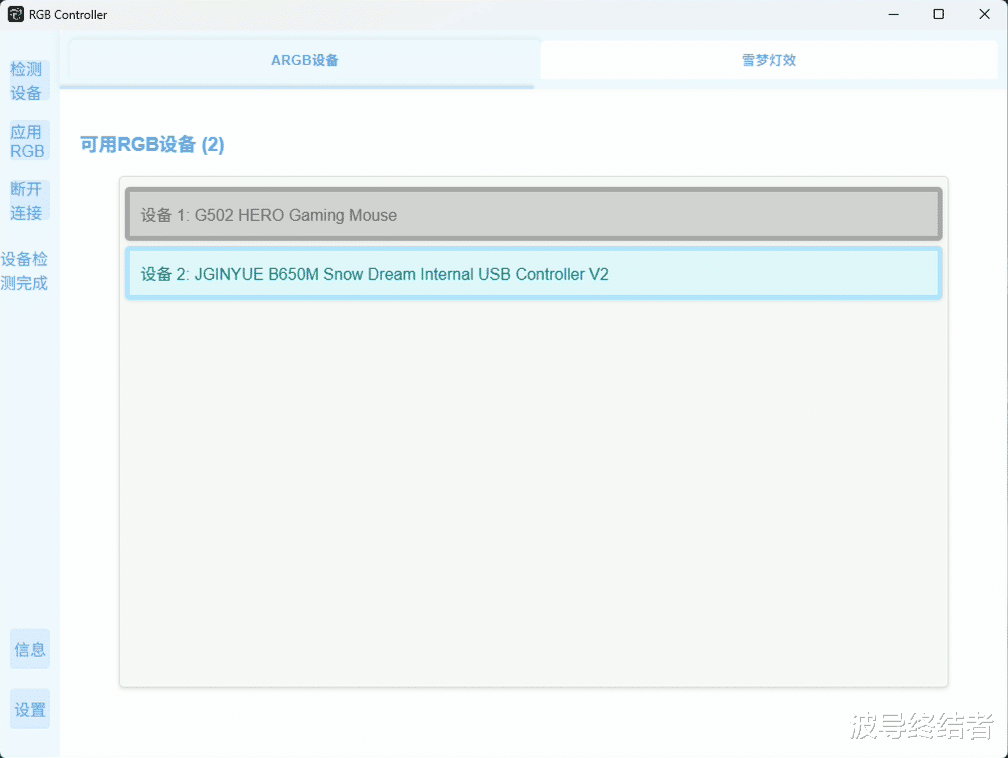
Task: Minimize the RGB Controller window
Action: tap(894, 14)
